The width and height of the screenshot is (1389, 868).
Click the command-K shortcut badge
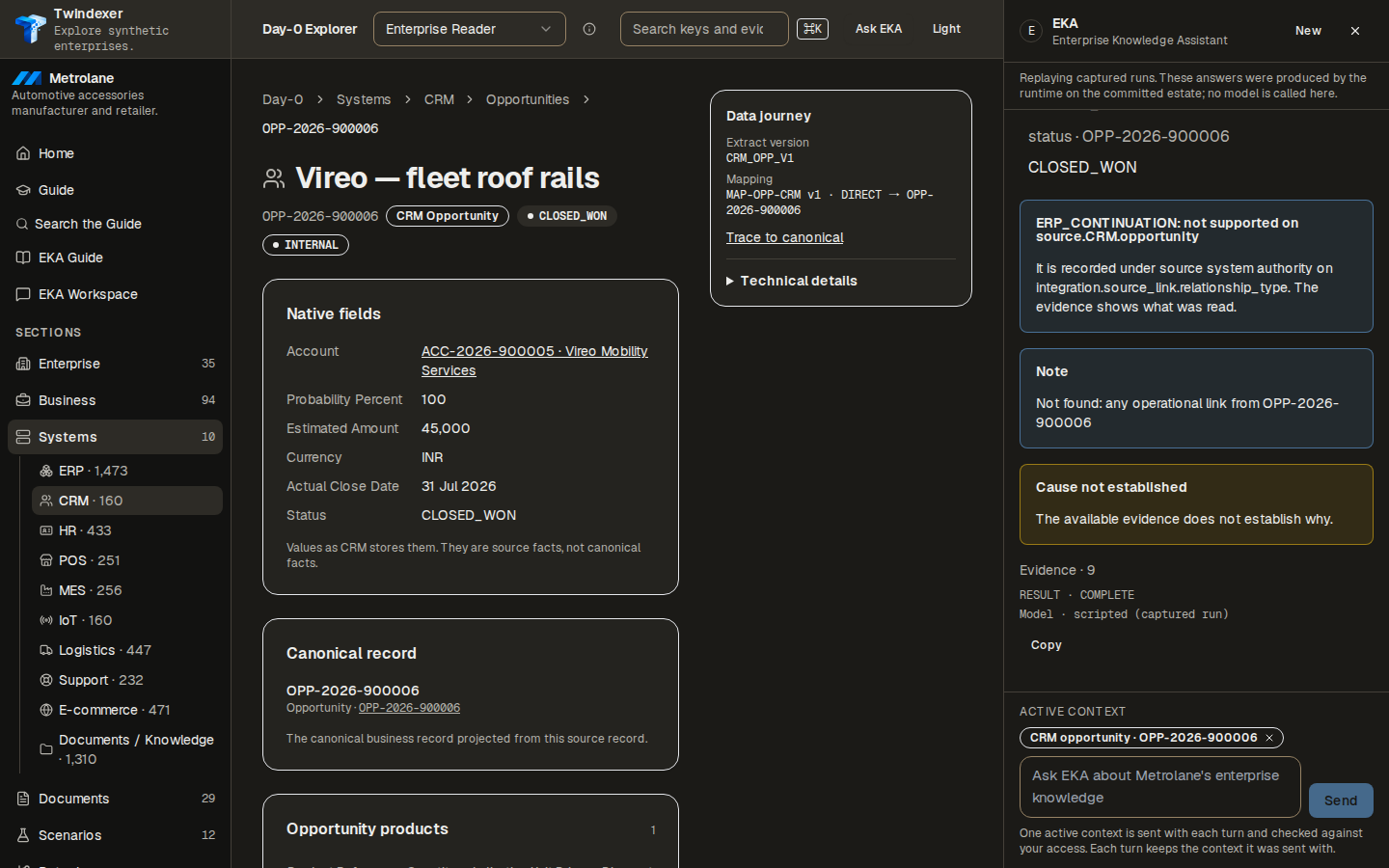pyautogui.click(x=812, y=29)
